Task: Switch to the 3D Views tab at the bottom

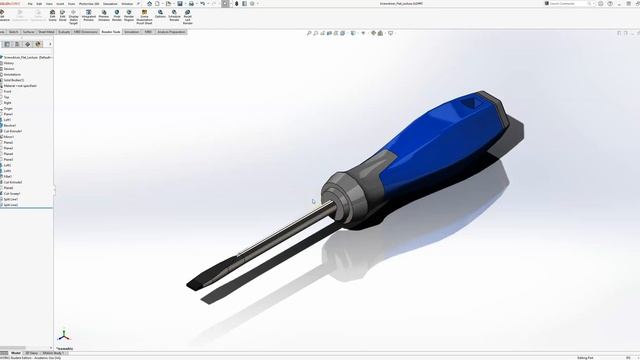Action: coord(31,353)
